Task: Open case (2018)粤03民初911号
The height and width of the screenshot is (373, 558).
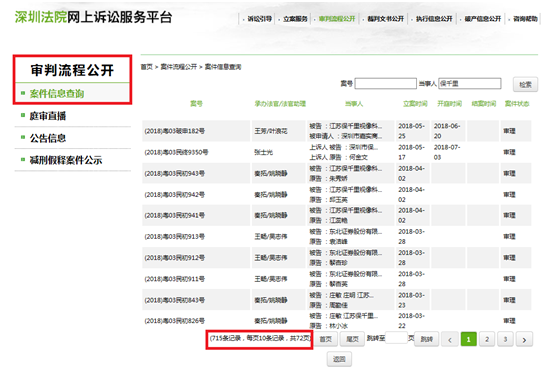Action: pyautogui.click(x=174, y=279)
